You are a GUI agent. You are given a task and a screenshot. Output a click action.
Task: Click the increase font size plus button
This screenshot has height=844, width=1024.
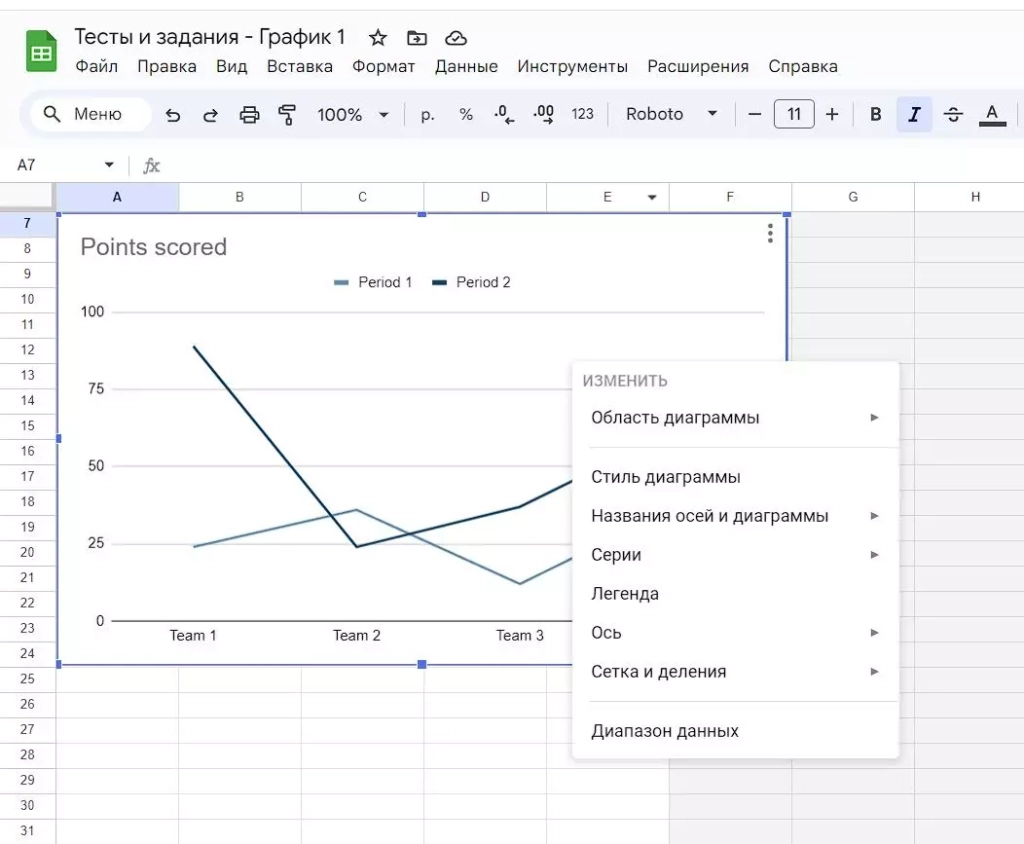pyautogui.click(x=832, y=115)
